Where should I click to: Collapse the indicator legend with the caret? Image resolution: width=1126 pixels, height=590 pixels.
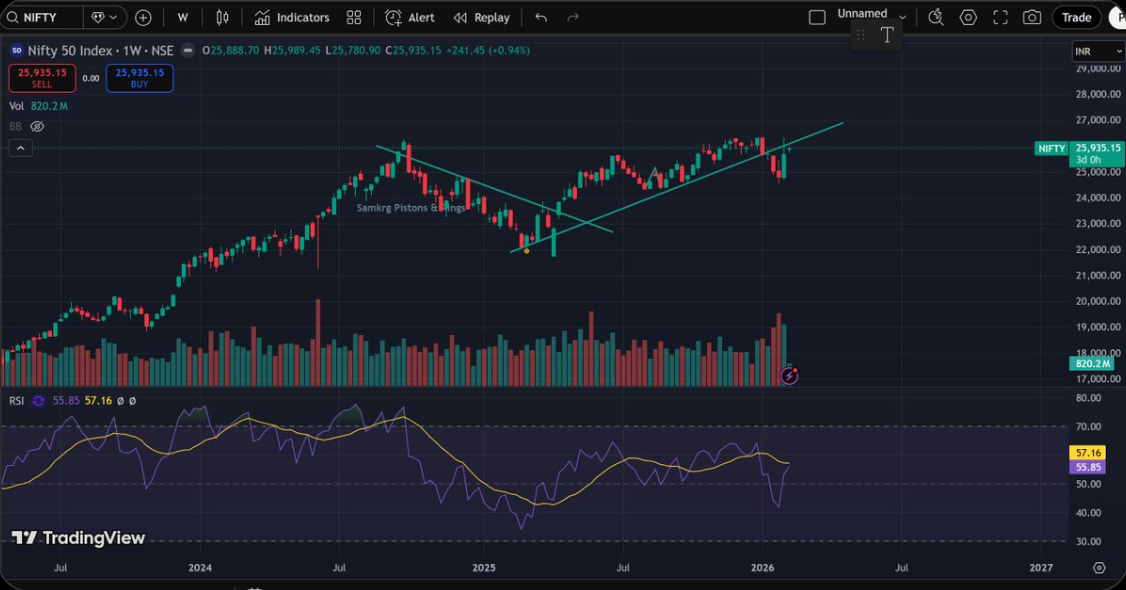[x=20, y=148]
